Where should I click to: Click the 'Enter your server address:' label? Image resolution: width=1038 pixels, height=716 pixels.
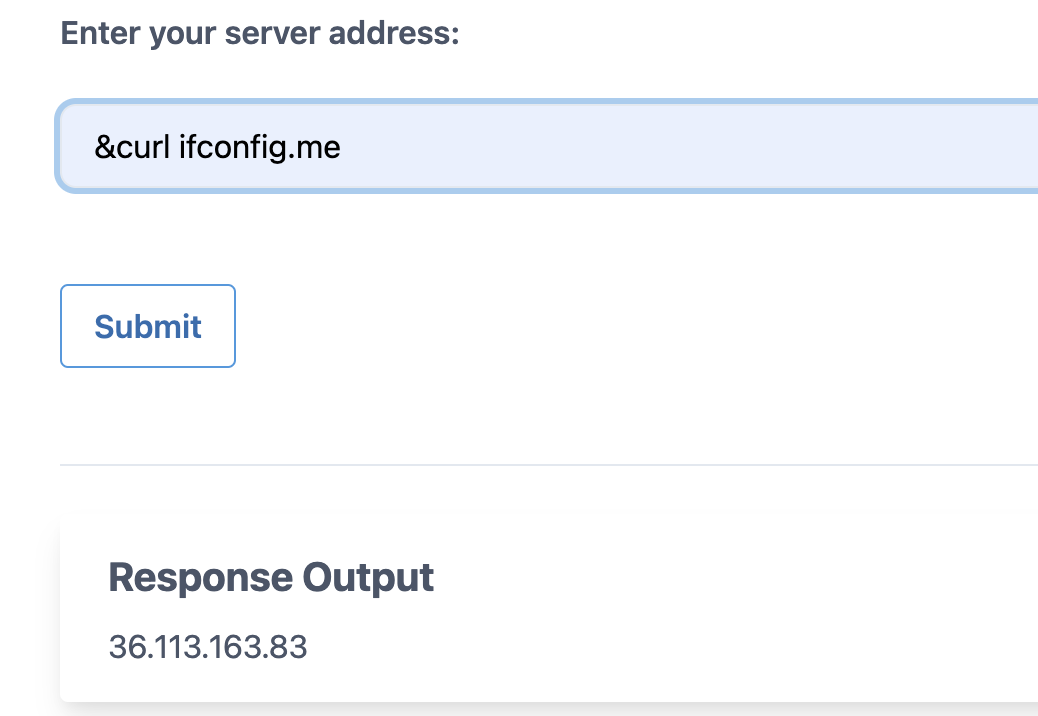pos(260,33)
